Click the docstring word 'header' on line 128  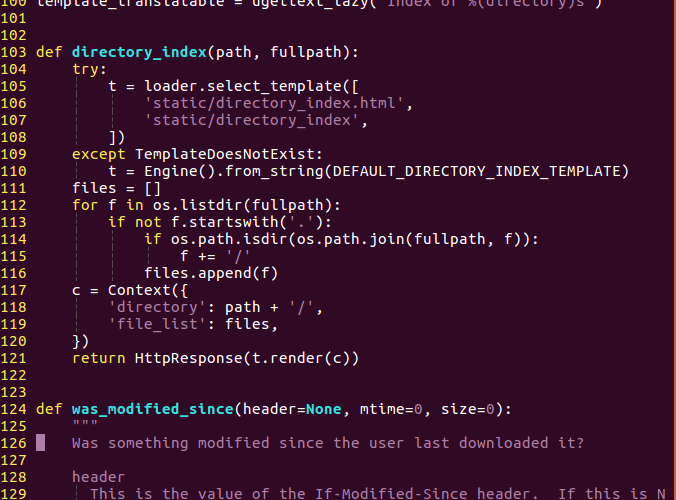(x=98, y=477)
